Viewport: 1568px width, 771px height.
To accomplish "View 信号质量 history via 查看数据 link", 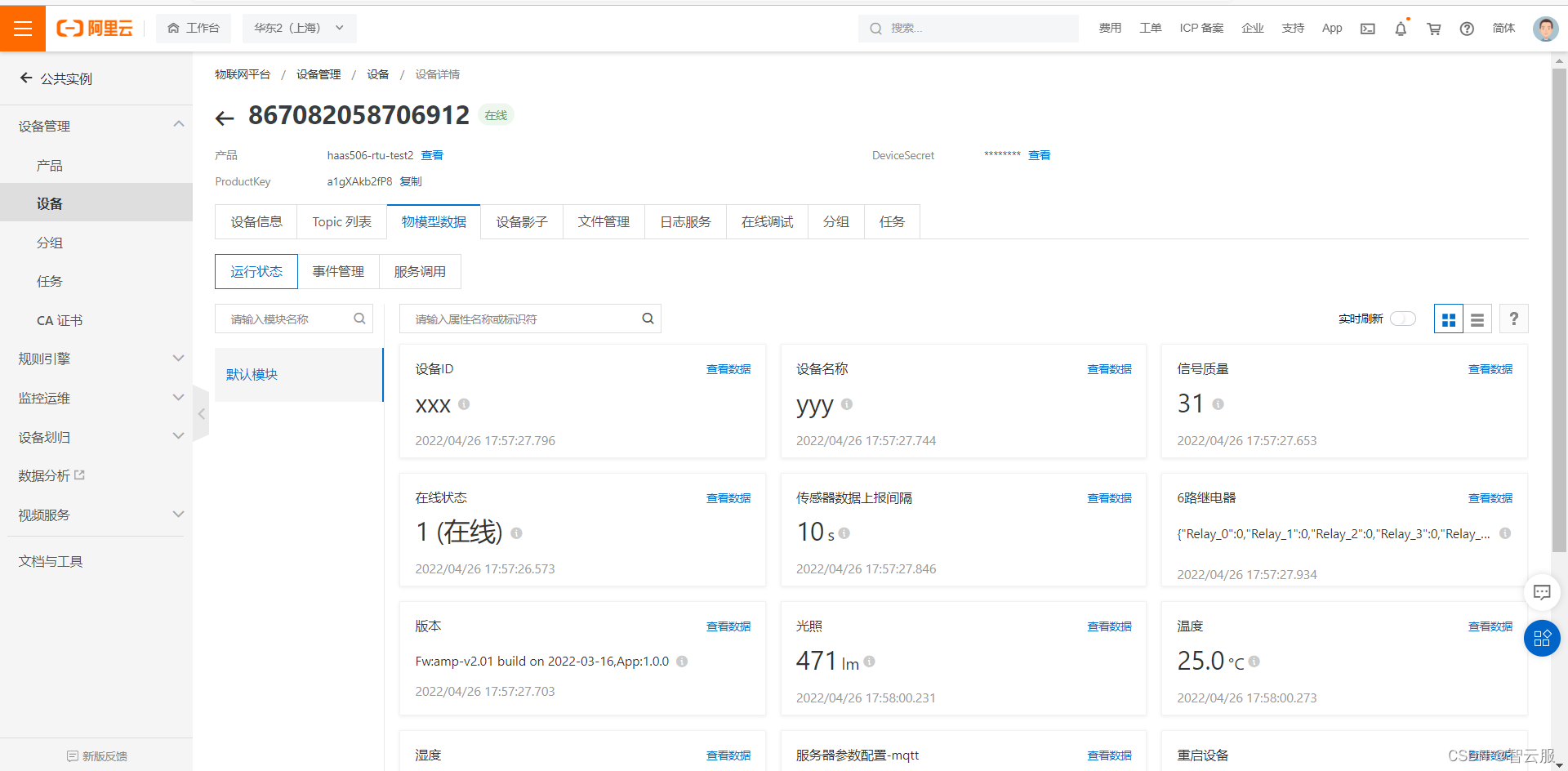I will [1490, 368].
